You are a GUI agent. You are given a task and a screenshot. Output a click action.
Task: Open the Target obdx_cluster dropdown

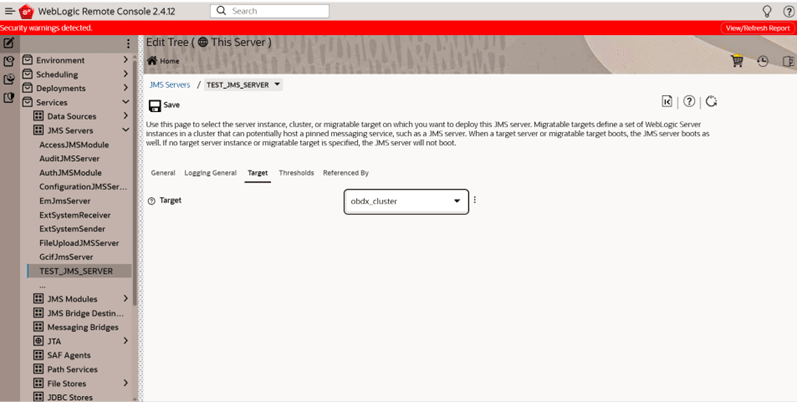pos(406,201)
